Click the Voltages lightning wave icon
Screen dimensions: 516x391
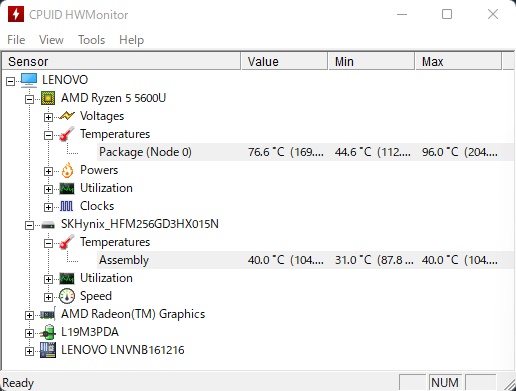[67, 116]
